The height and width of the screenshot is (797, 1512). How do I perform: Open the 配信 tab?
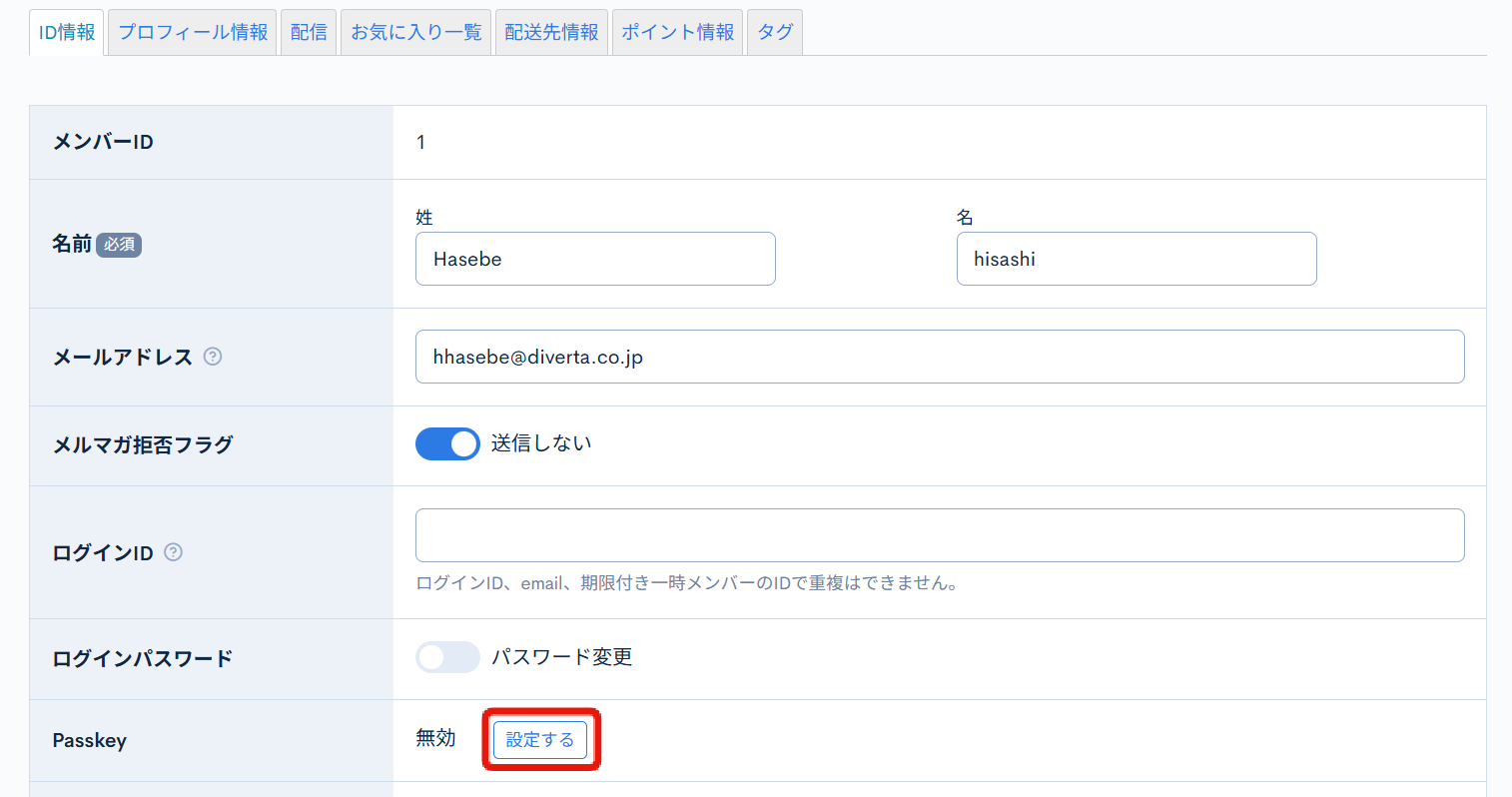coord(308,31)
